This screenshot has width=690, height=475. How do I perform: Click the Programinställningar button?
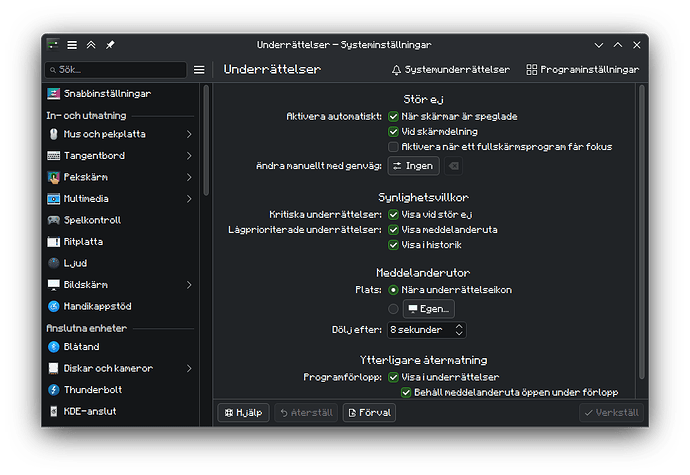pyautogui.click(x=581, y=70)
